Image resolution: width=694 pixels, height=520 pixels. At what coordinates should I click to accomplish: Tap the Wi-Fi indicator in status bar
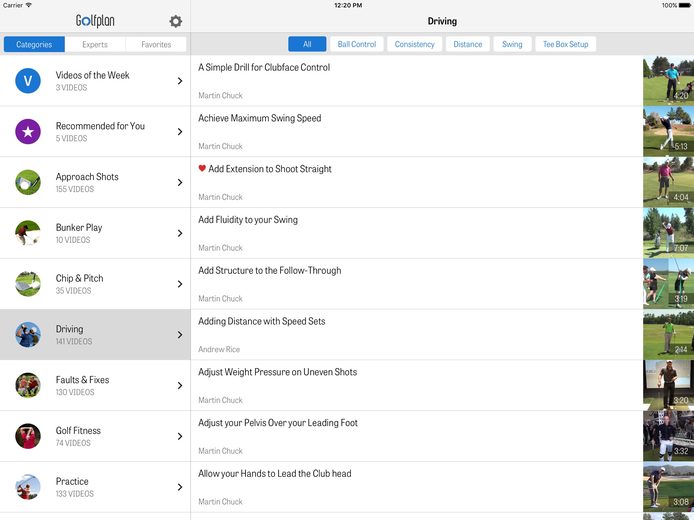click(29, 5)
